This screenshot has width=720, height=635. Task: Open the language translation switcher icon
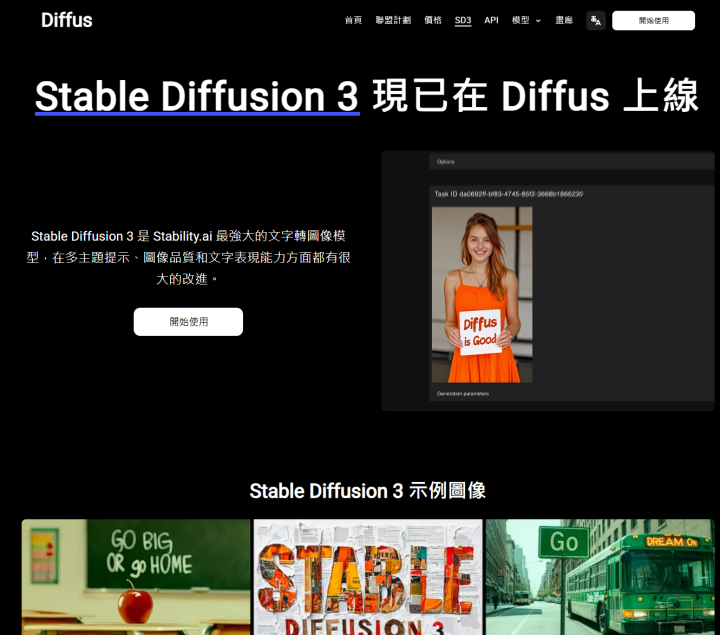click(595, 20)
